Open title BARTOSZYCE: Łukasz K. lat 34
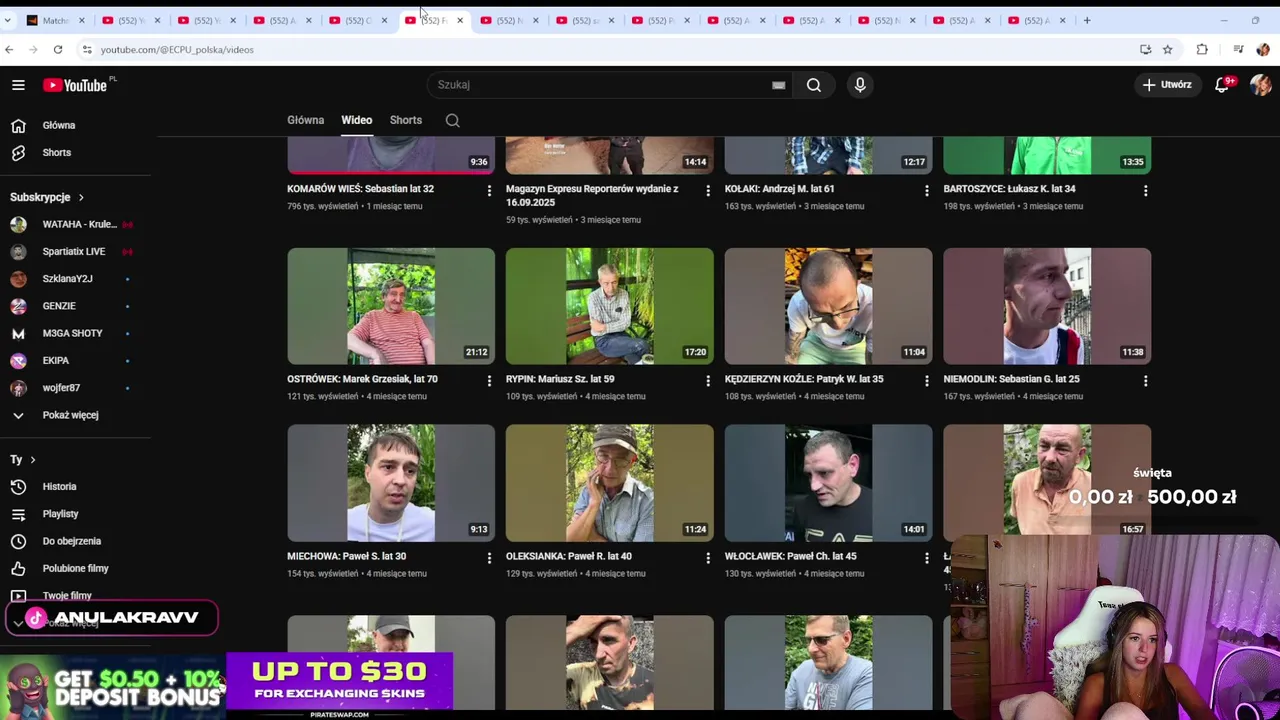This screenshot has width=1280, height=720. tap(1009, 188)
